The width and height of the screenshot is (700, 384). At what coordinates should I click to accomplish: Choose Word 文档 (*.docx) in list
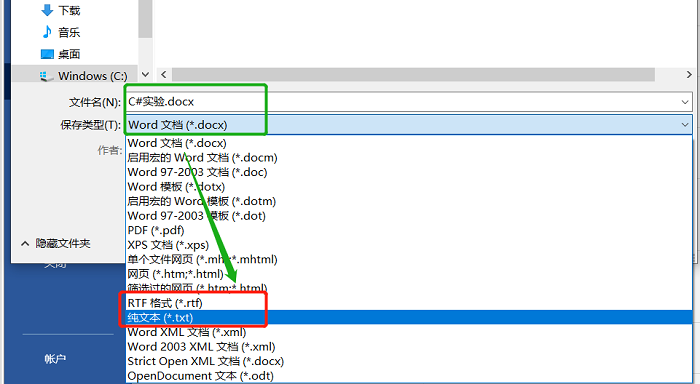point(409,143)
